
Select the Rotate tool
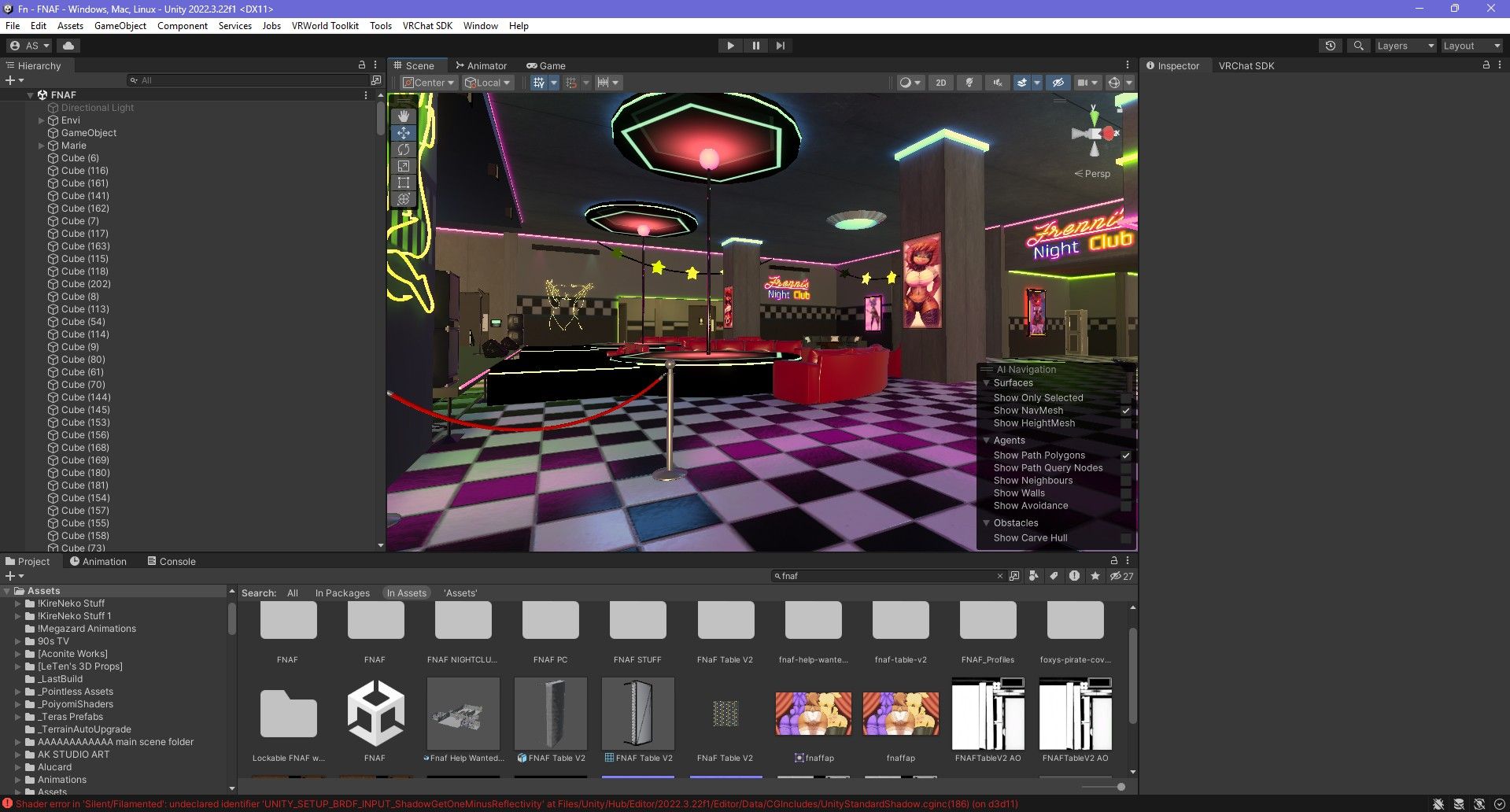tap(404, 149)
